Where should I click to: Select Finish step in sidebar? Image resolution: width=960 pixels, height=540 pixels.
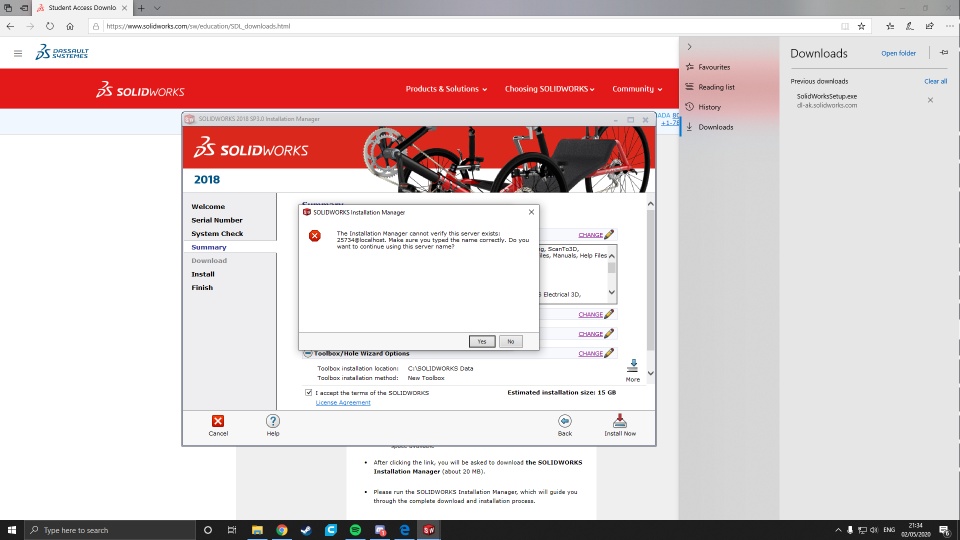pos(202,287)
